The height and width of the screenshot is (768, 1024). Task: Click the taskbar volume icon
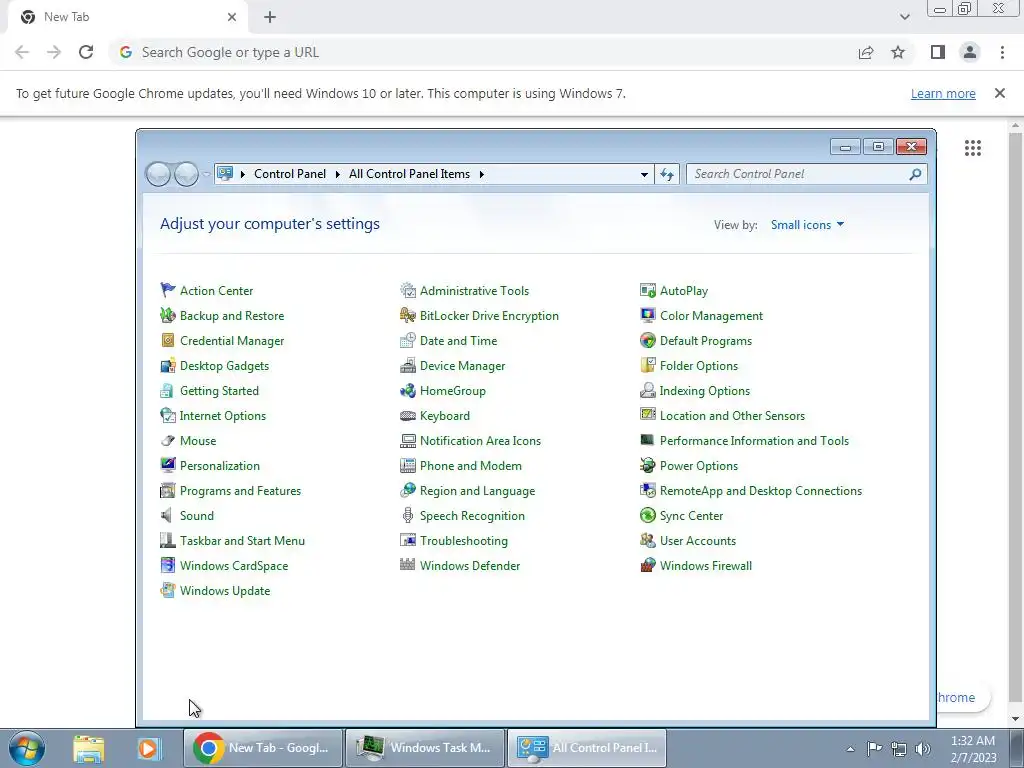[x=923, y=749]
